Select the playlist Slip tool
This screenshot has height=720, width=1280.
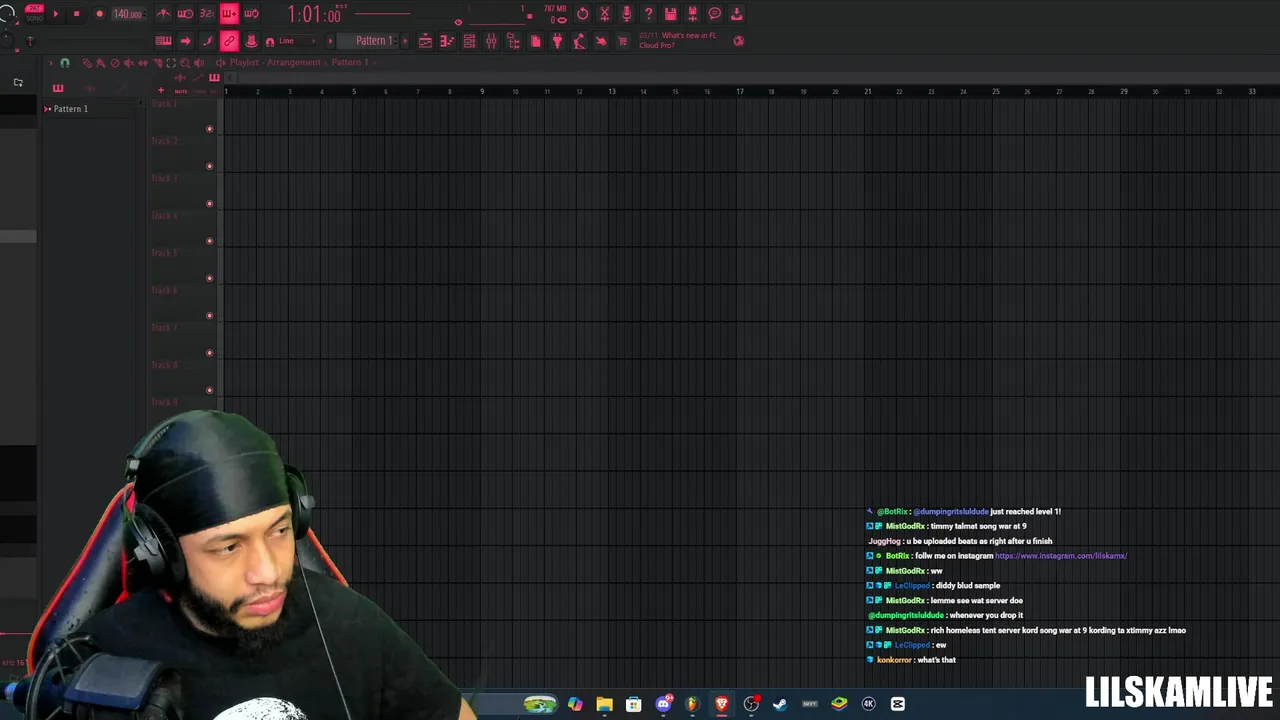pyautogui.click(x=143, y=63)
